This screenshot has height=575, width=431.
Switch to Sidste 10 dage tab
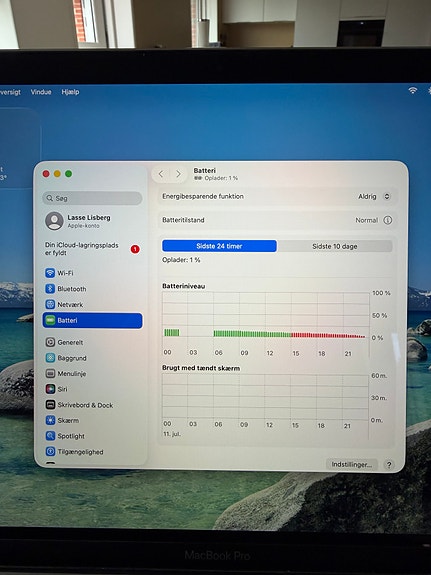click(x=335, y=246)
